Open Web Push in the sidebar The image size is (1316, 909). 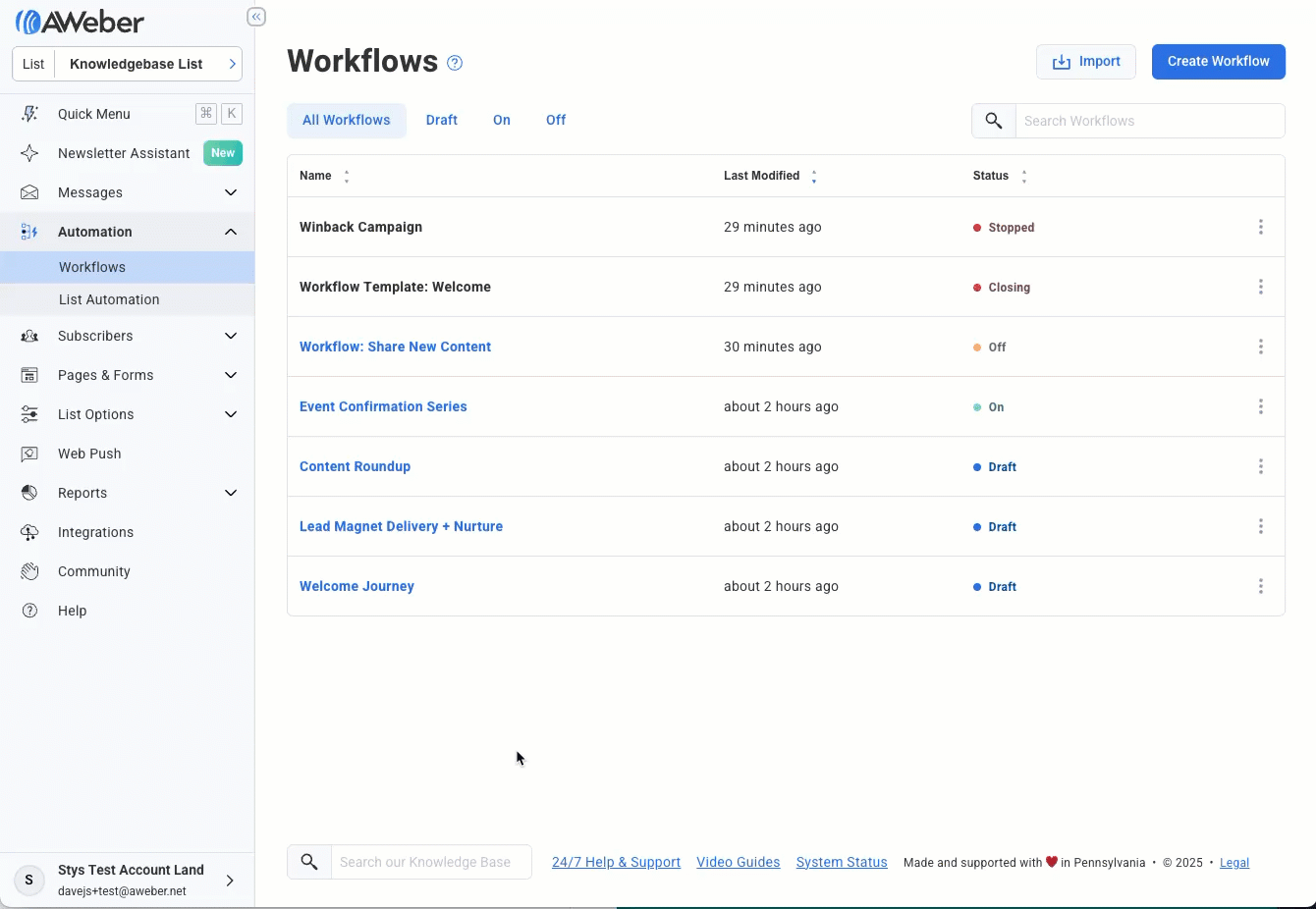pos(89,454)
